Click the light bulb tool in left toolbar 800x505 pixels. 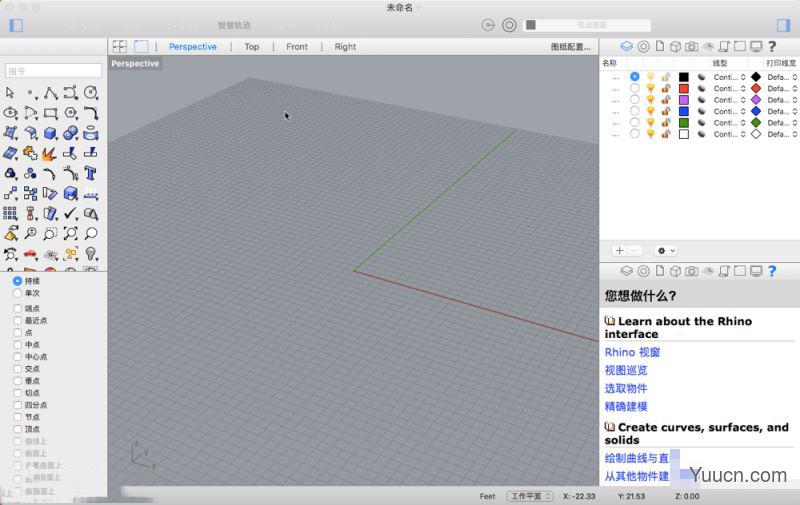pos(91,254)
